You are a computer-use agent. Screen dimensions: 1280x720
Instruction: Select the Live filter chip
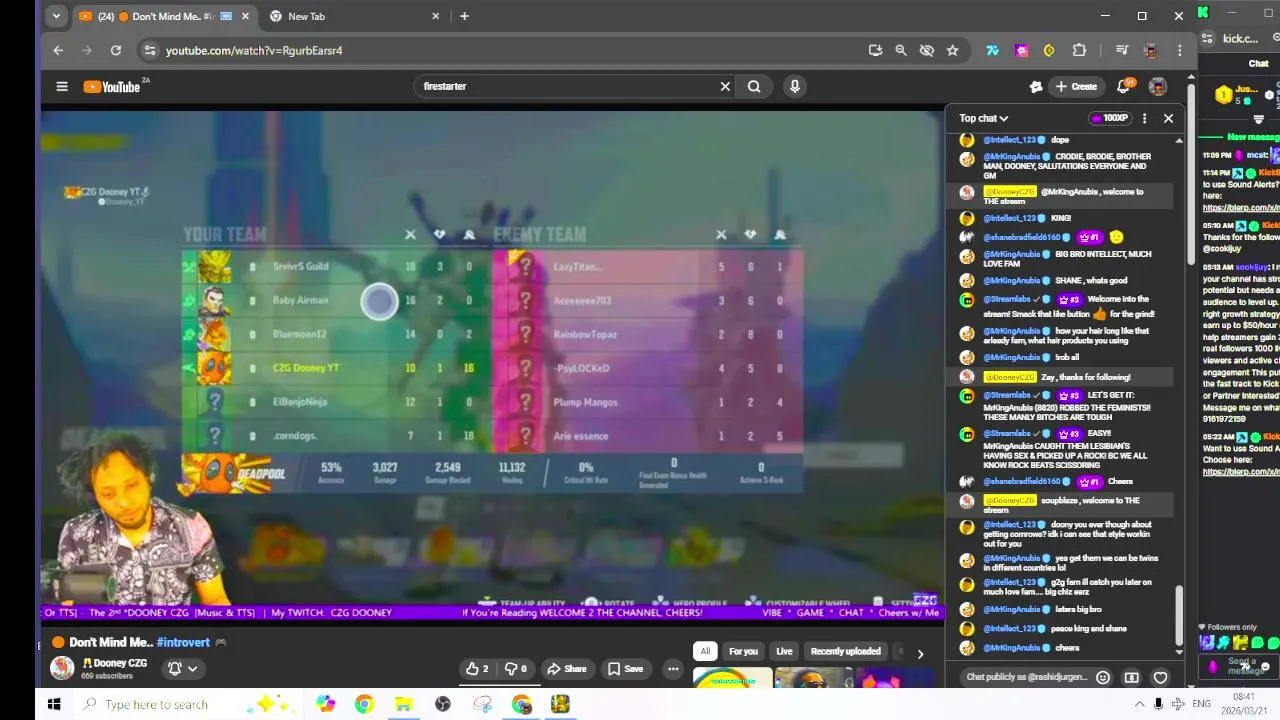pyautogui.click(x=784, y=651)
